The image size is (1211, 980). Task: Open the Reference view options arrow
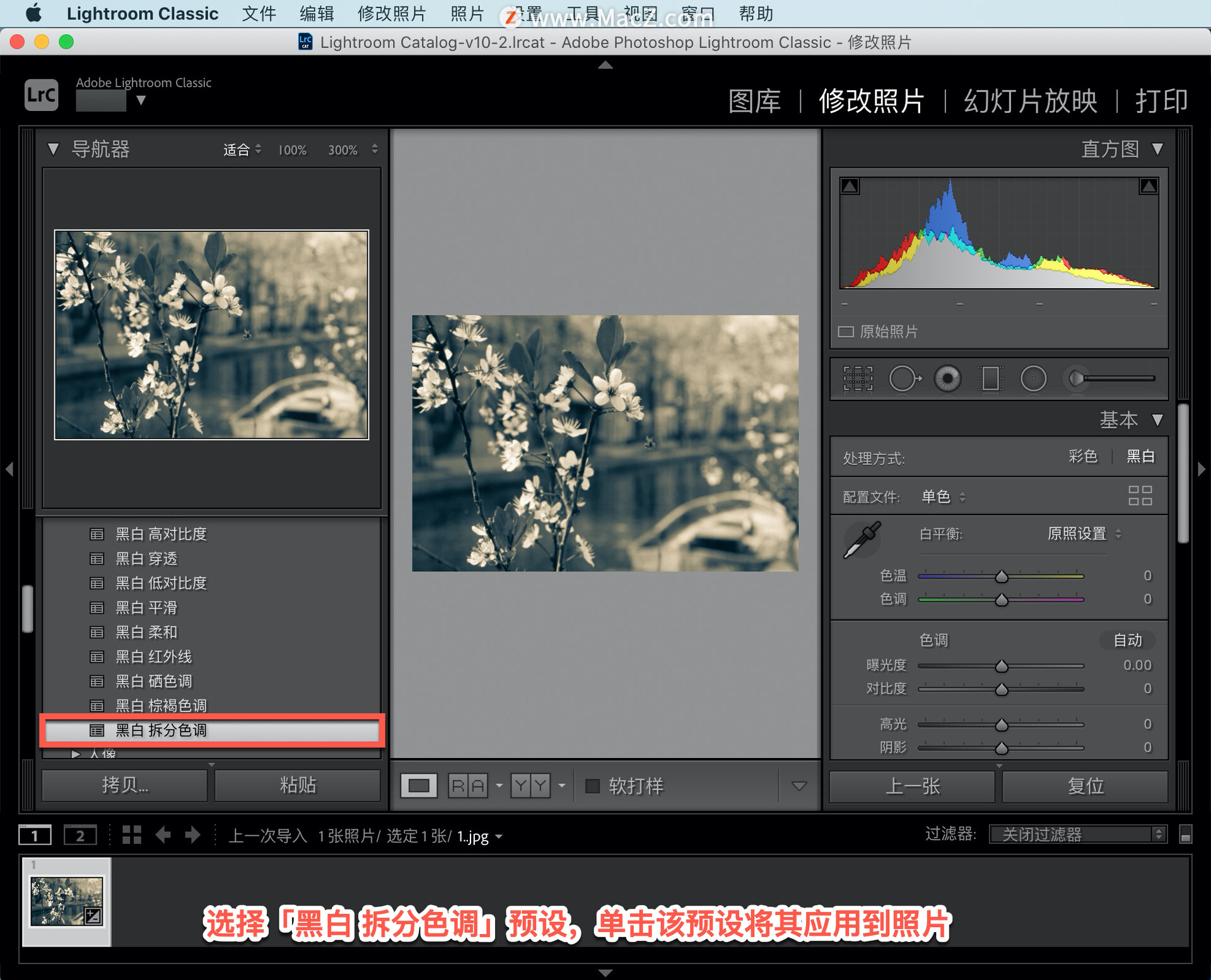(499, 786)
